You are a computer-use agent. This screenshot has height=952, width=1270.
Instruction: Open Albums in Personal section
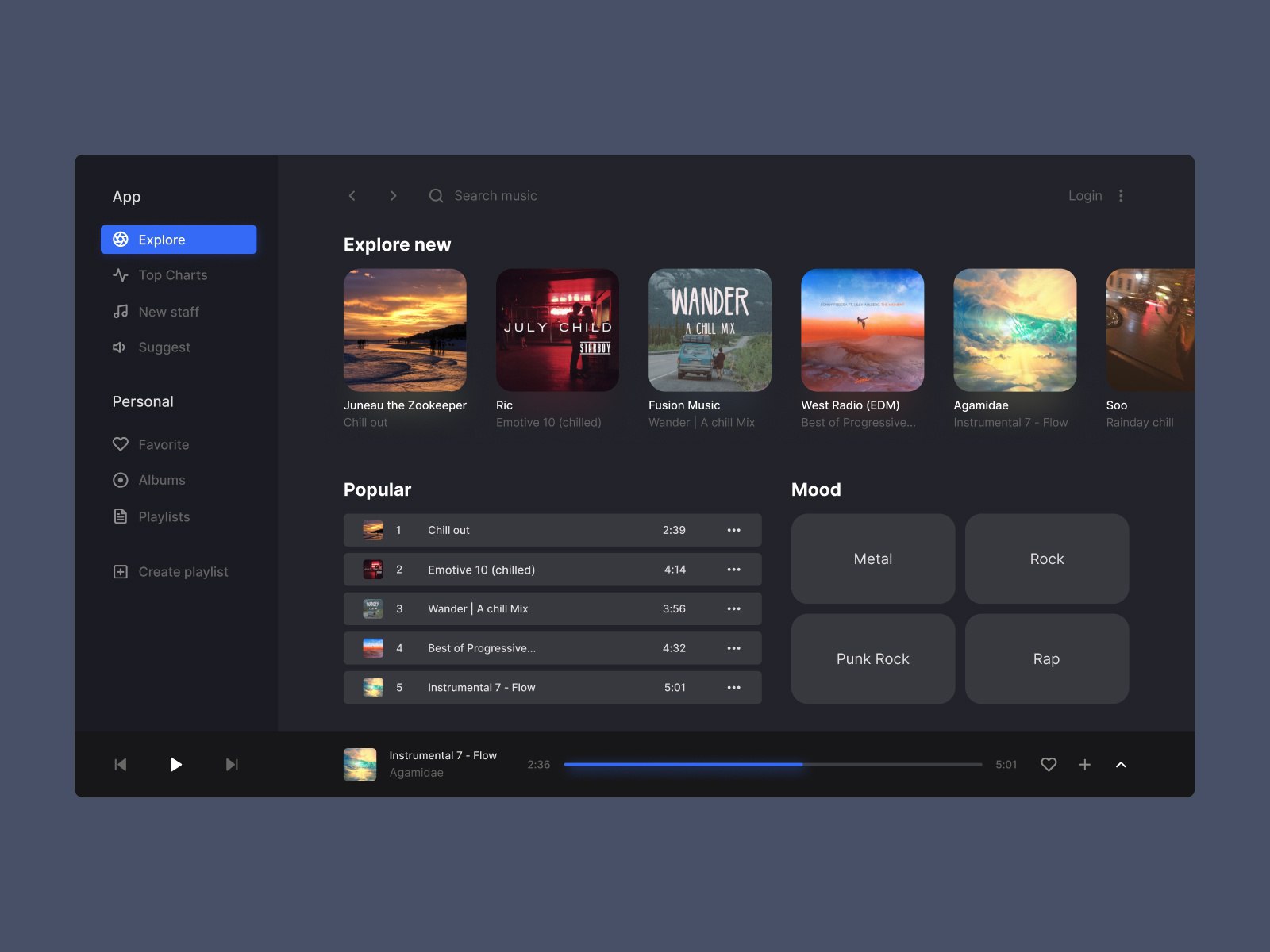(149, 480)
